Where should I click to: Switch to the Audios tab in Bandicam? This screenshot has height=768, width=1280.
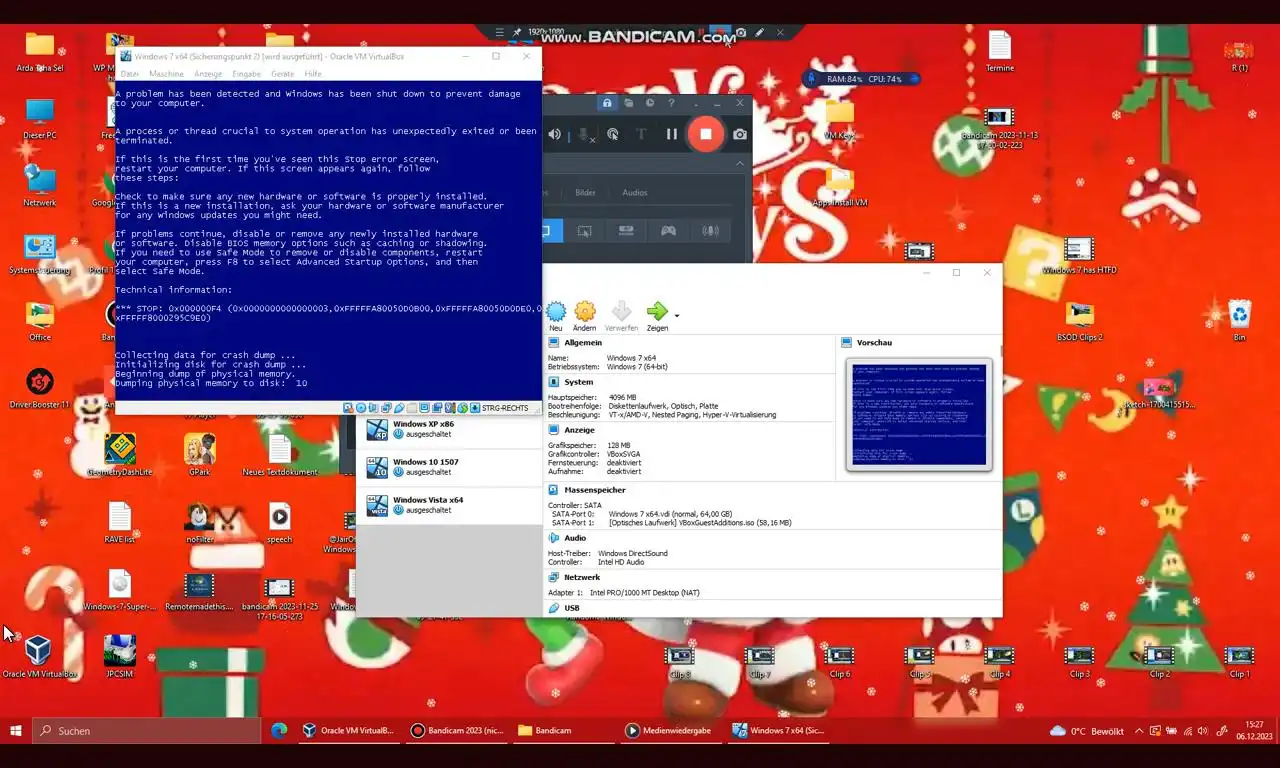click(635, 192)
